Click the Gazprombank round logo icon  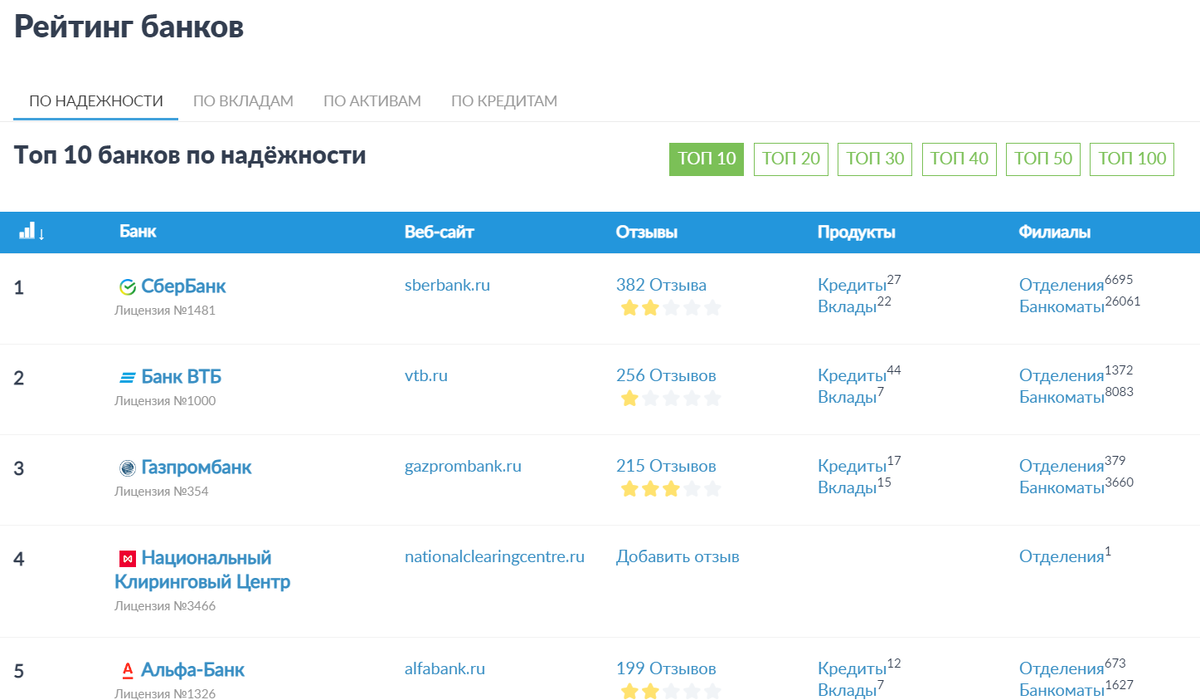pos(127,468)
